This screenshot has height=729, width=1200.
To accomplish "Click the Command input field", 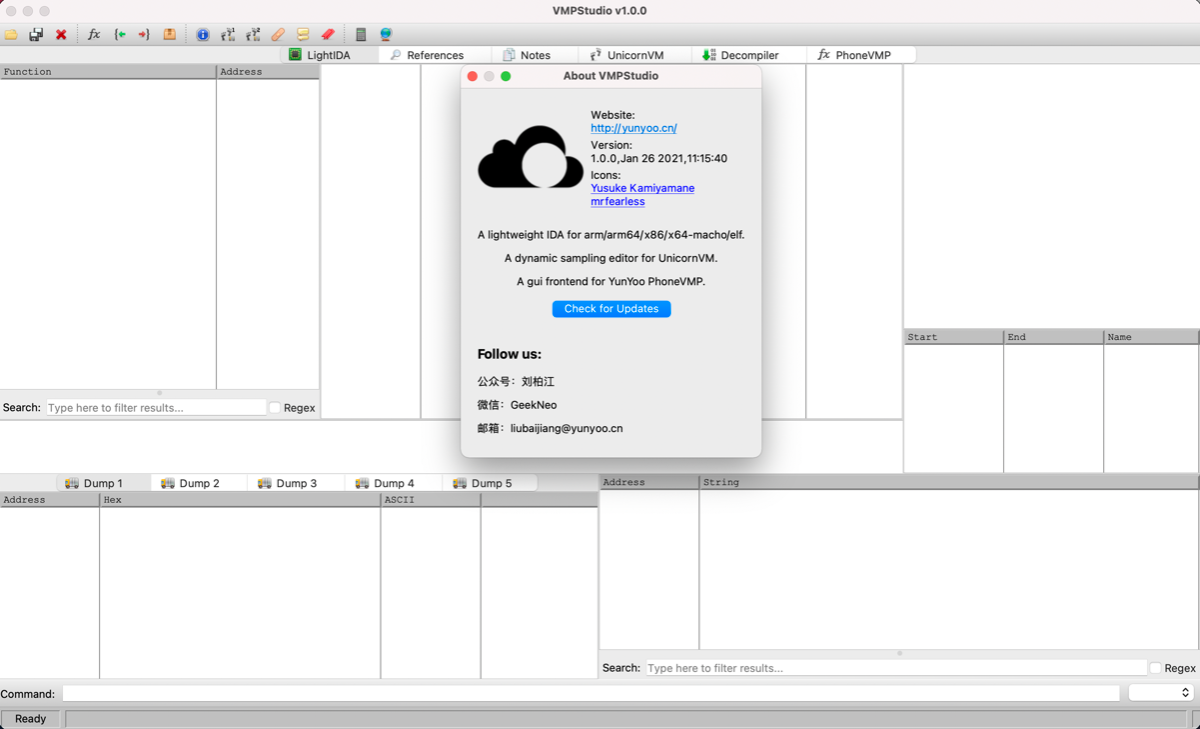I will point(591,693).
